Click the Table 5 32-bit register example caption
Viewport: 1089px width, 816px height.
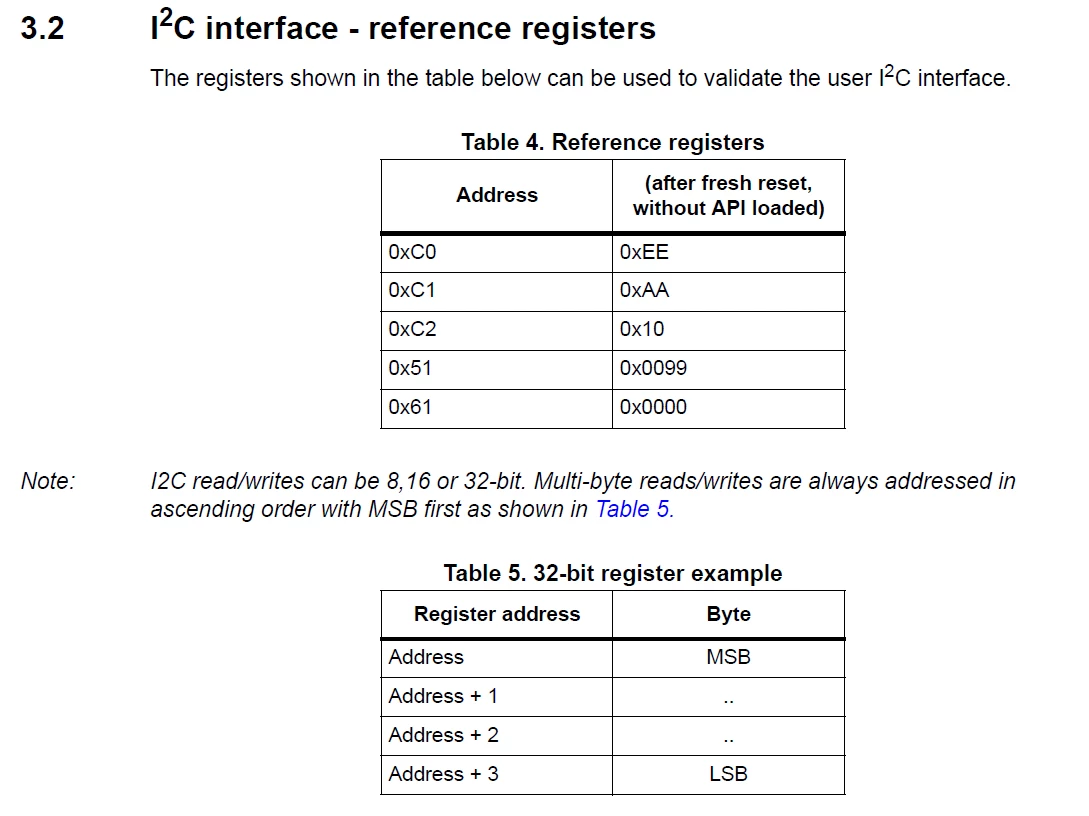point(613,573)
